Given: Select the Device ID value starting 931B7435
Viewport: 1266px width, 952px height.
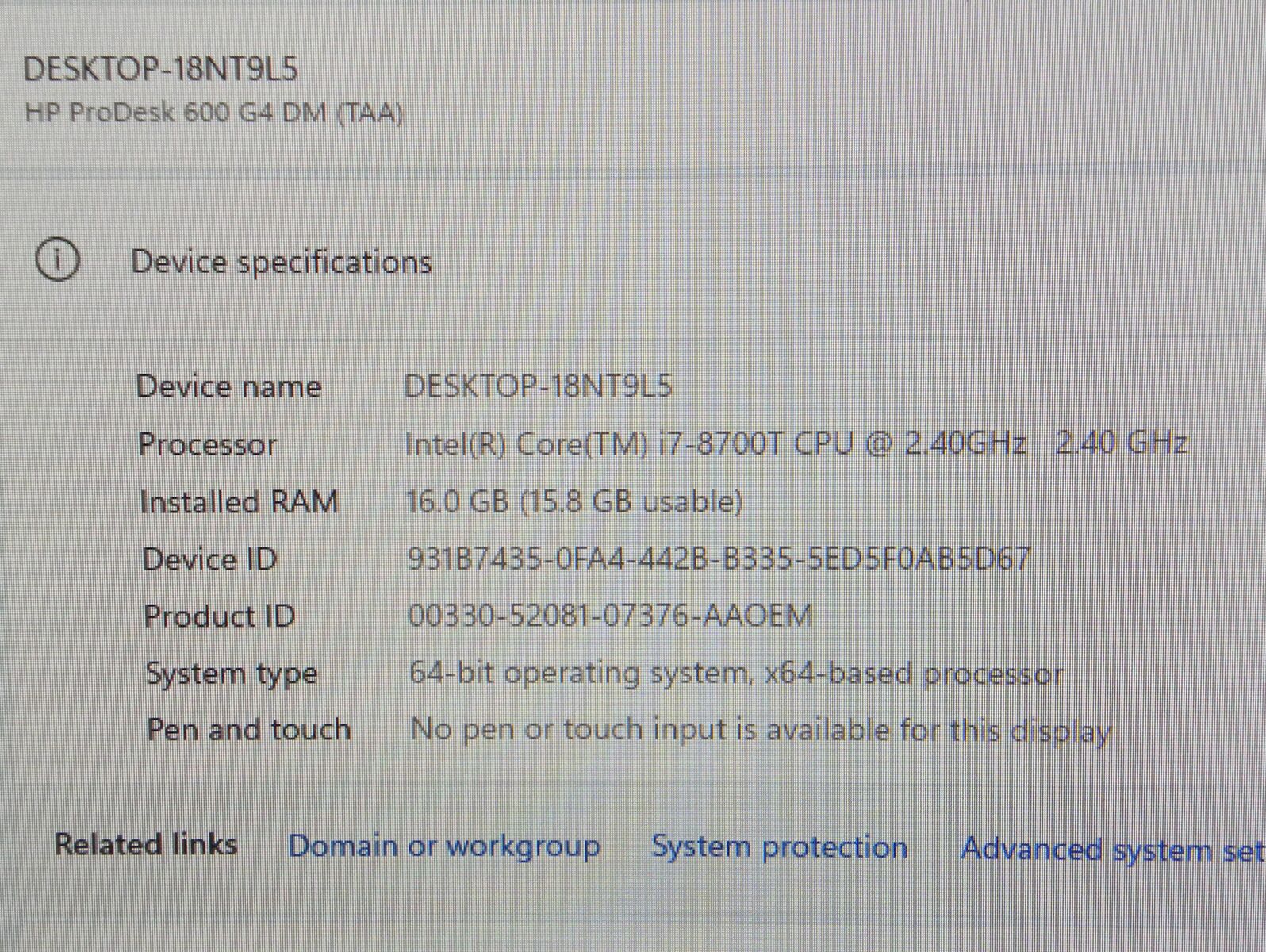Looking at the screenshot, I should click(x=718, y=559).
